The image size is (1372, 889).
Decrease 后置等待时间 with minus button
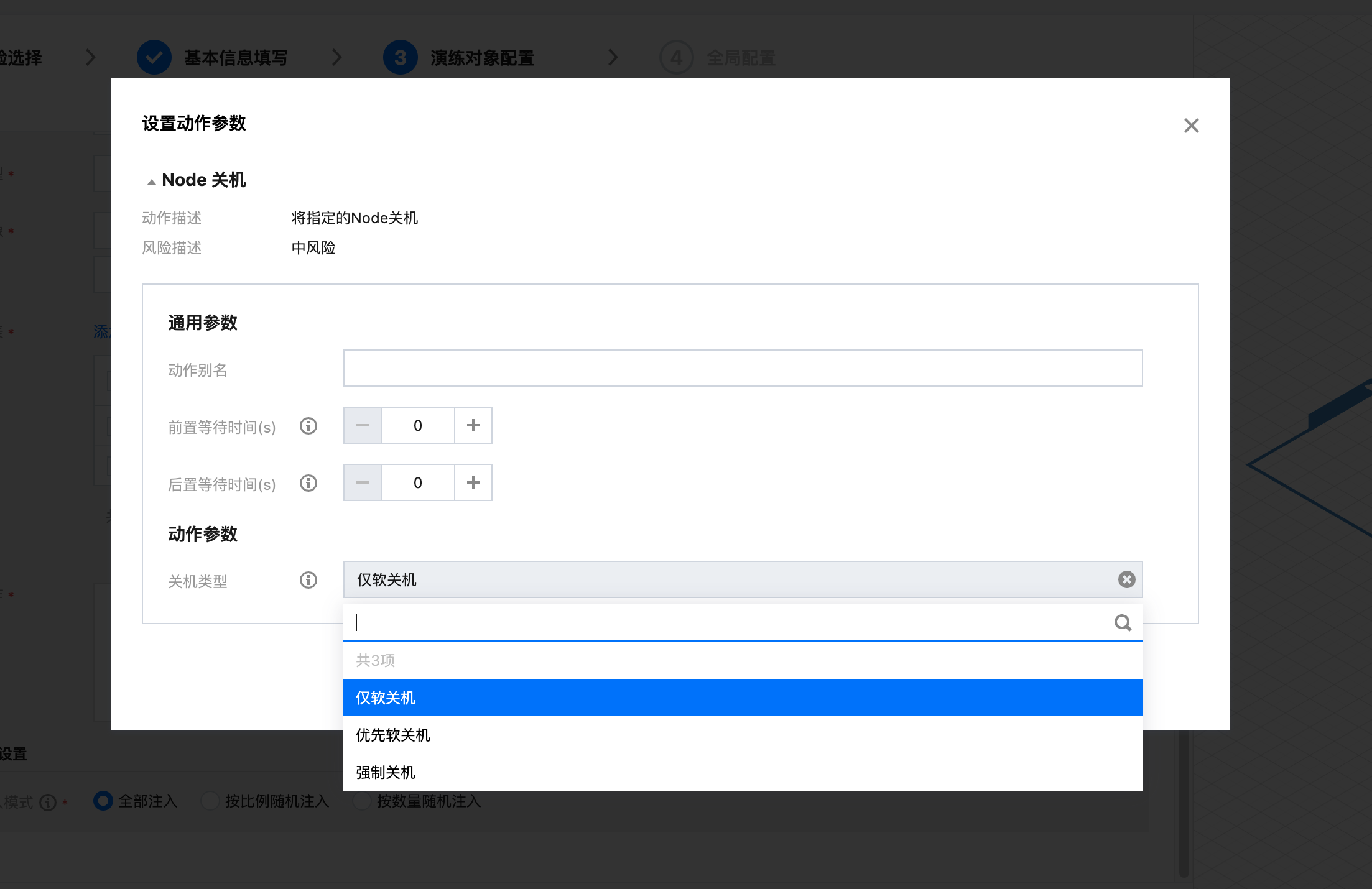pos(363,483)
